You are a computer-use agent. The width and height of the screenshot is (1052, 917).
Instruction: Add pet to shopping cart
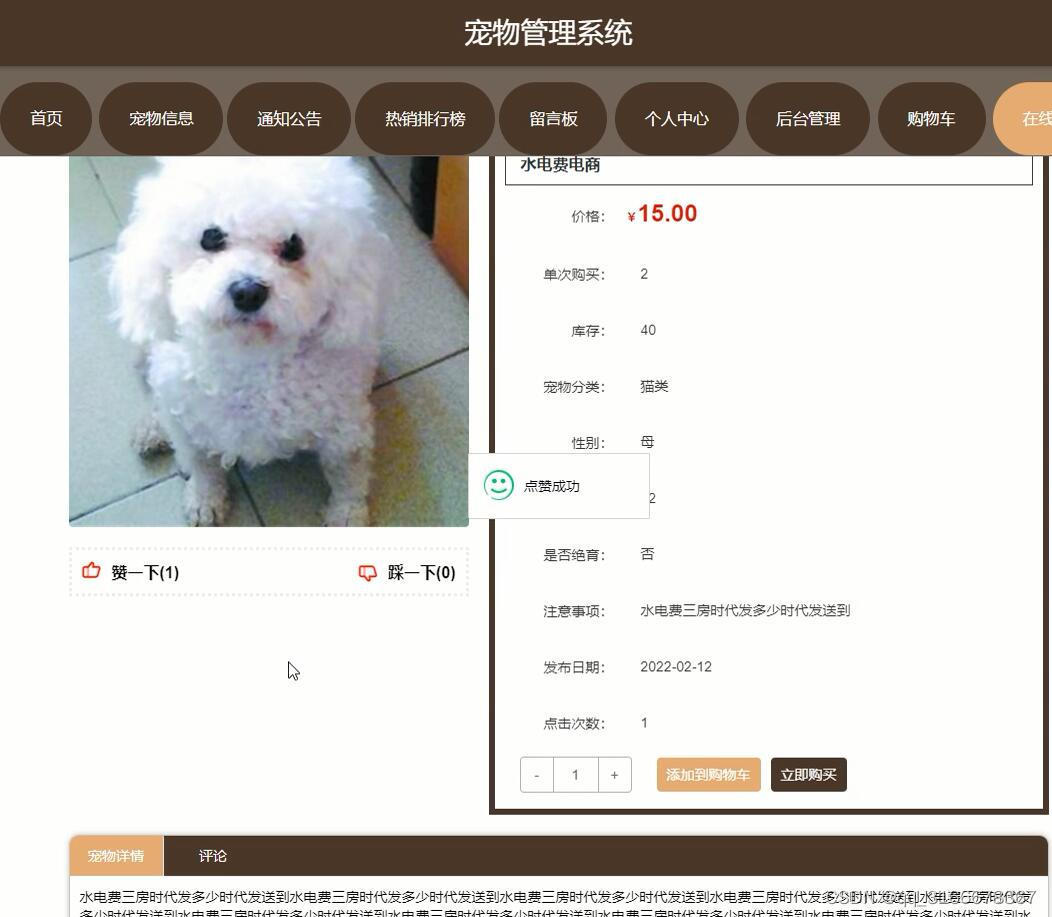click(x=708, y=775)
